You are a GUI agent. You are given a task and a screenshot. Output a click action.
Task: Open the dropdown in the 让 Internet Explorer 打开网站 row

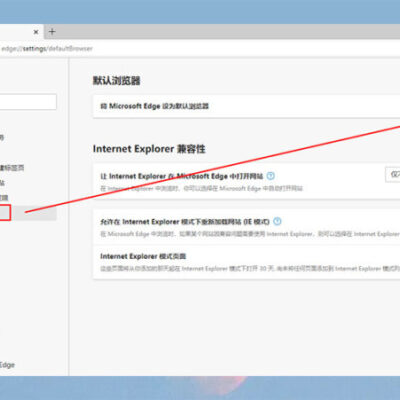coord(393,174)
